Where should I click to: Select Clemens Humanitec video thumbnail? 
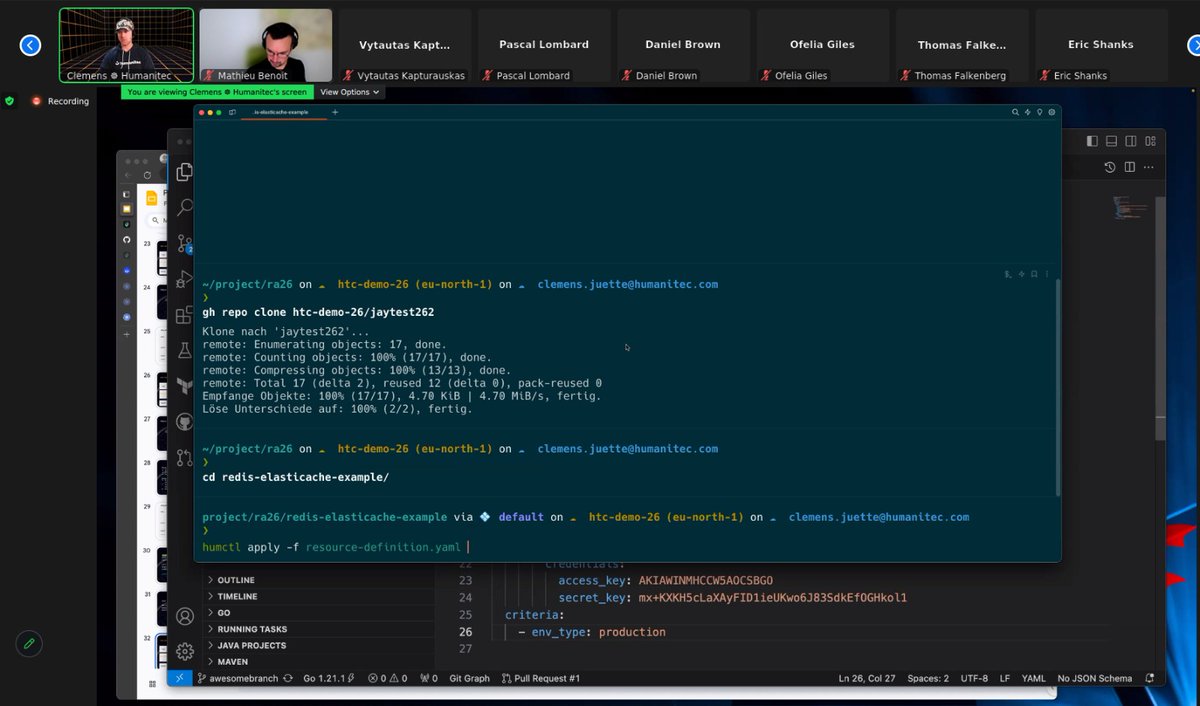(126, 45)
